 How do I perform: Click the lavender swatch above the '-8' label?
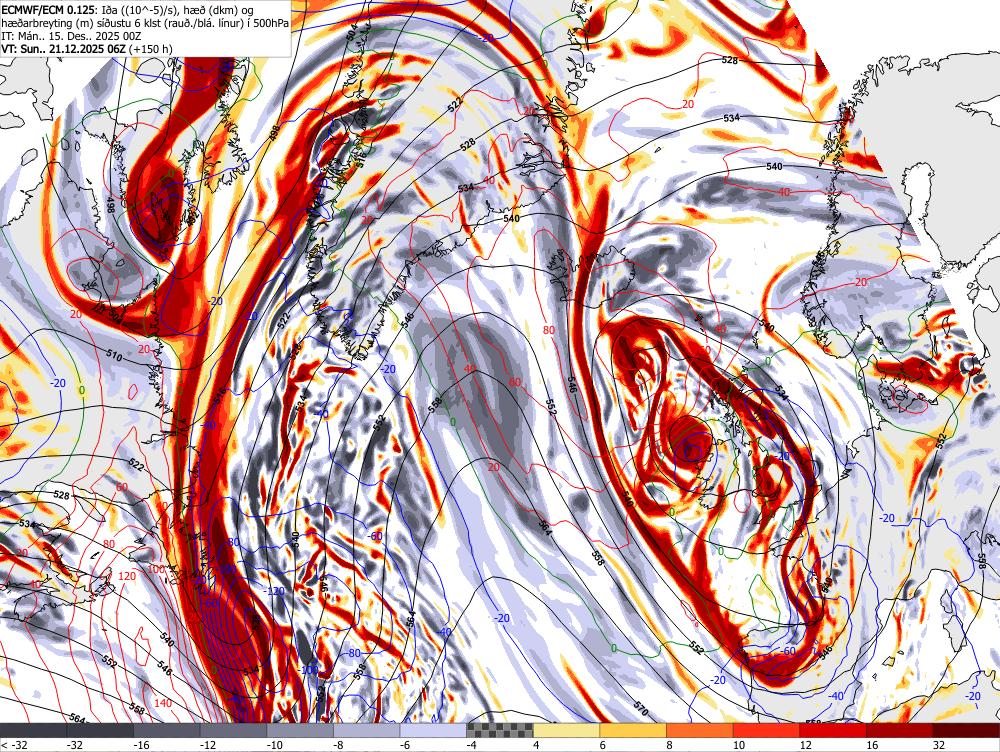(367, 730)
